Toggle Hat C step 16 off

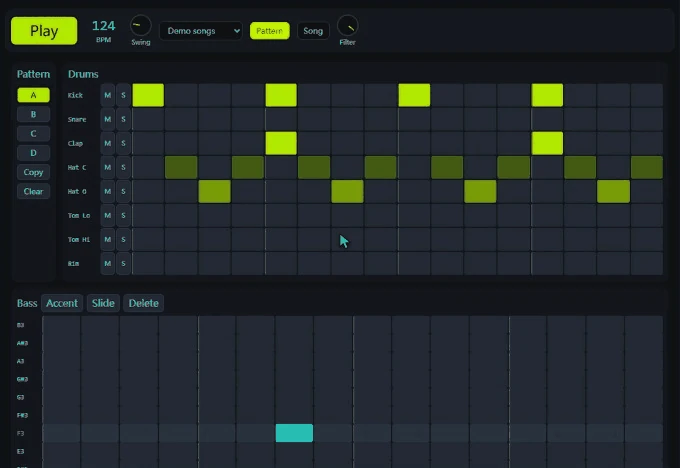click(647, 167)
